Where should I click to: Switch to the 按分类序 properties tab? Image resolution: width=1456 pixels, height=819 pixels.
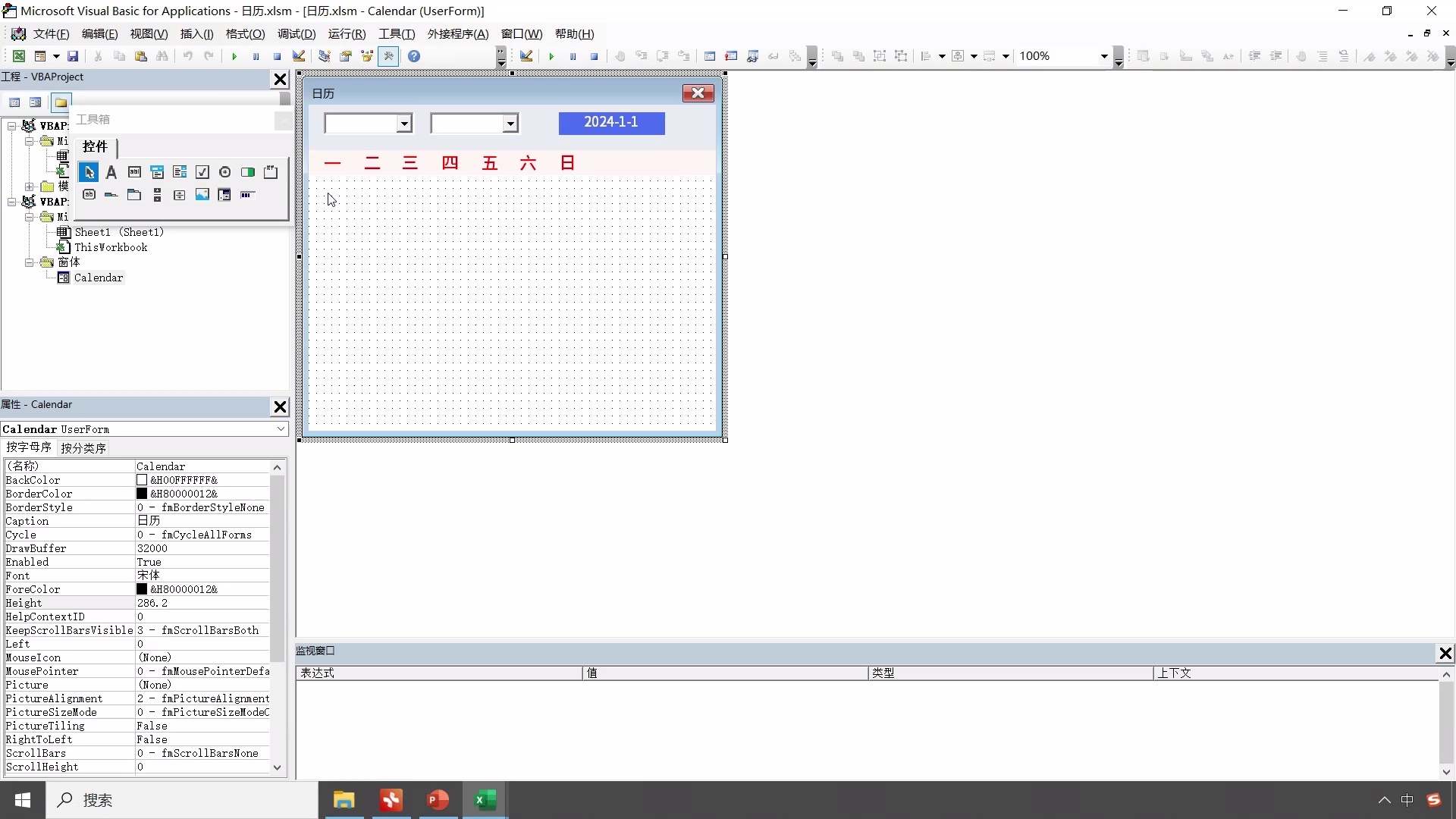pyautogui.click(x=83, y=448)
